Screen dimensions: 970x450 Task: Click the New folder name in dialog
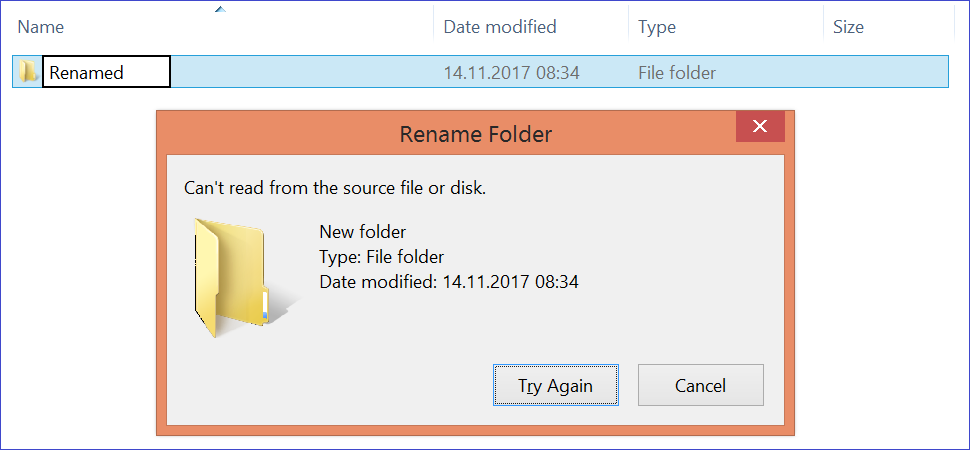click(363, 231)
